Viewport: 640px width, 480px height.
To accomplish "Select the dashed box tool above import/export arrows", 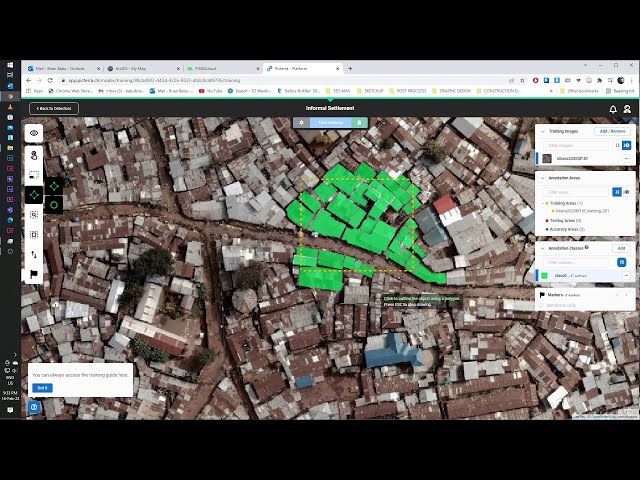I will (34, 234).
